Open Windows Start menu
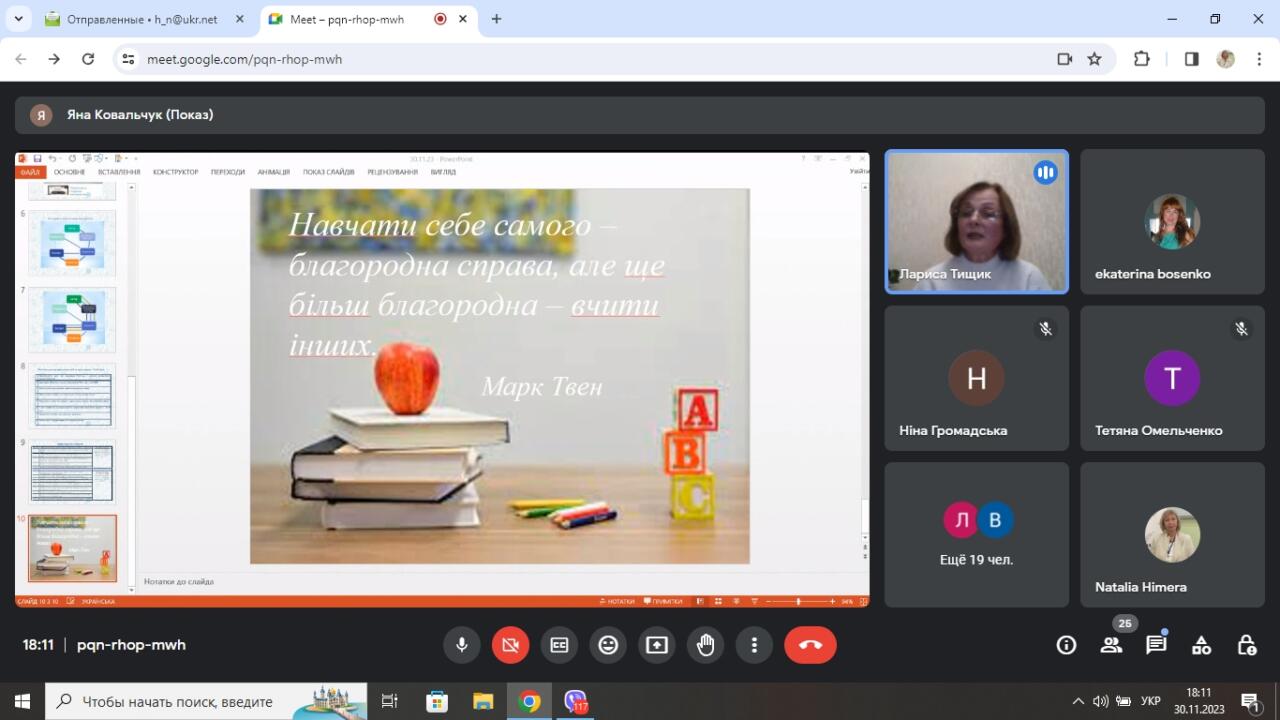Screen dimensions: 1280x720 click(x=22, y=701)
